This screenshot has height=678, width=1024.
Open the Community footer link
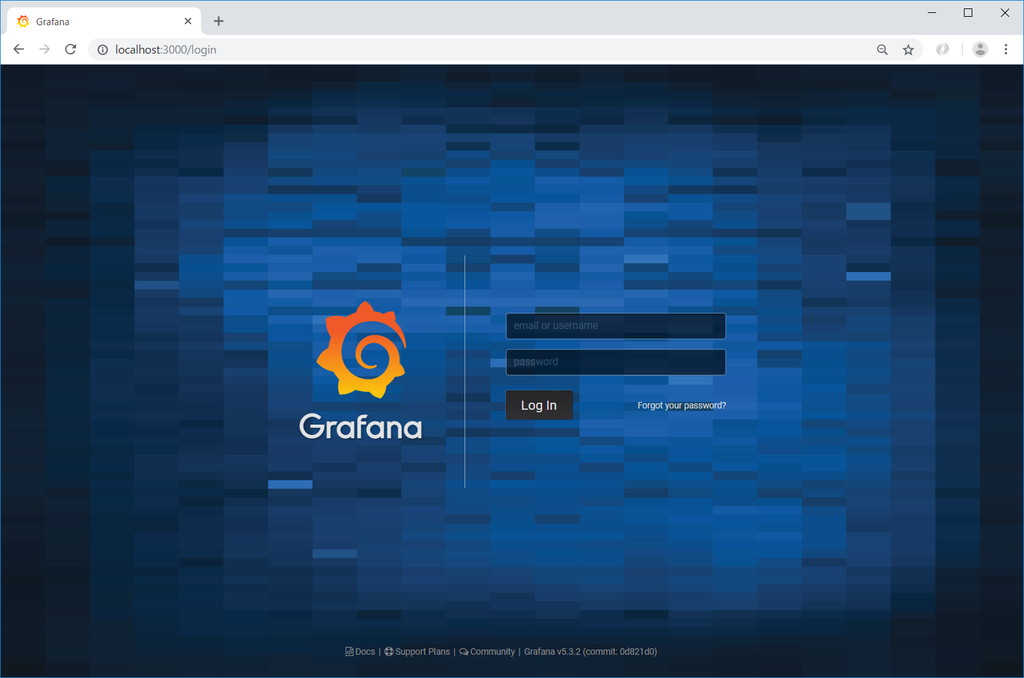tap(487, 652)
